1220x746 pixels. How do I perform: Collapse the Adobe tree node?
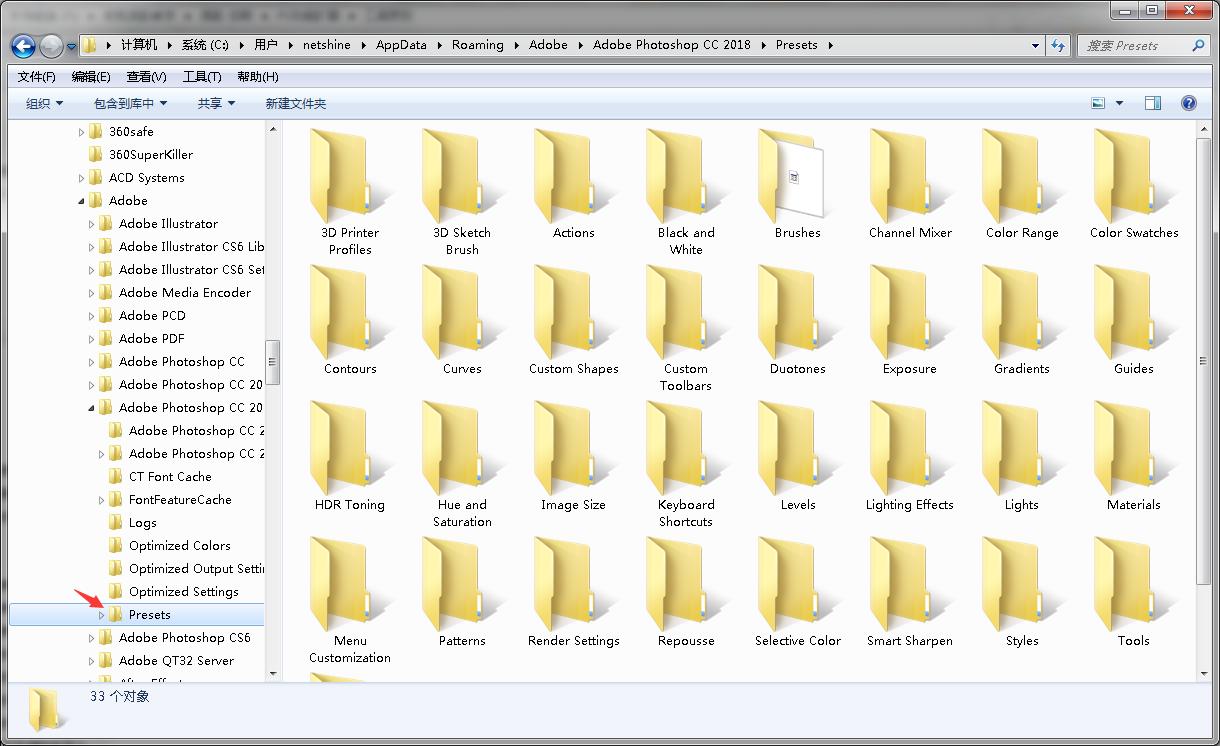tap(82, 201)
